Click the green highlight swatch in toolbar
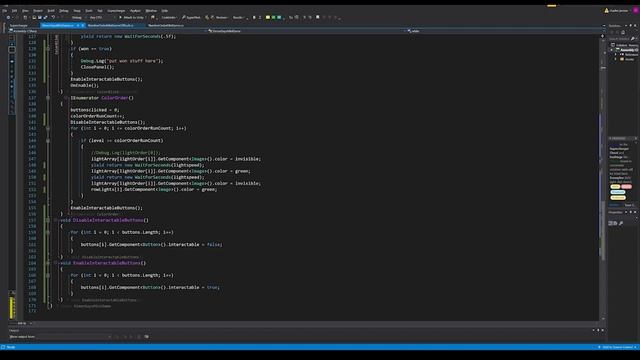 pyautogui.click(x=273, y=18)
